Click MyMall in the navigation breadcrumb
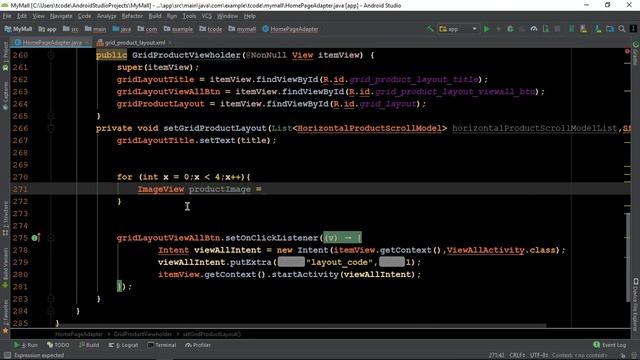This screenshot has width=640, height=360. tap(18, 29)
